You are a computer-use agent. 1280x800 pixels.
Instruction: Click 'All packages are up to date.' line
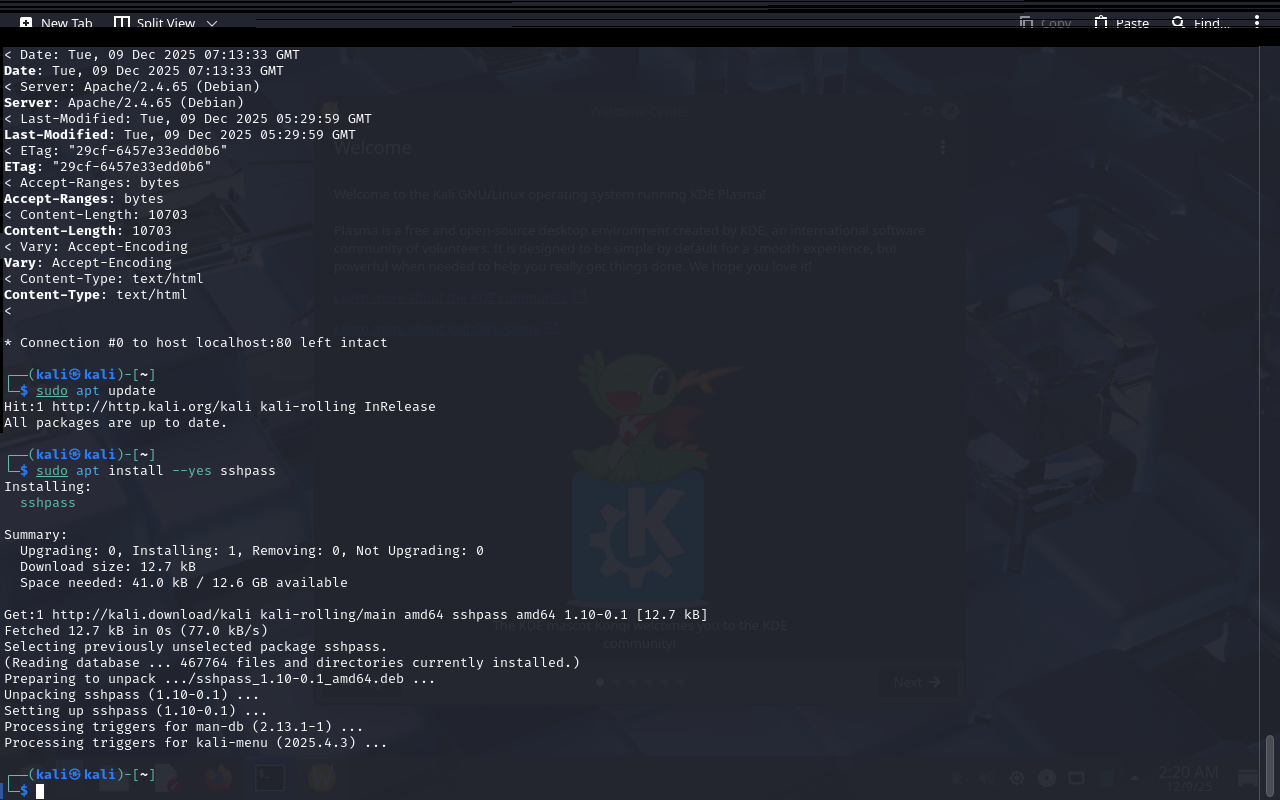click(x=116, y=423)
